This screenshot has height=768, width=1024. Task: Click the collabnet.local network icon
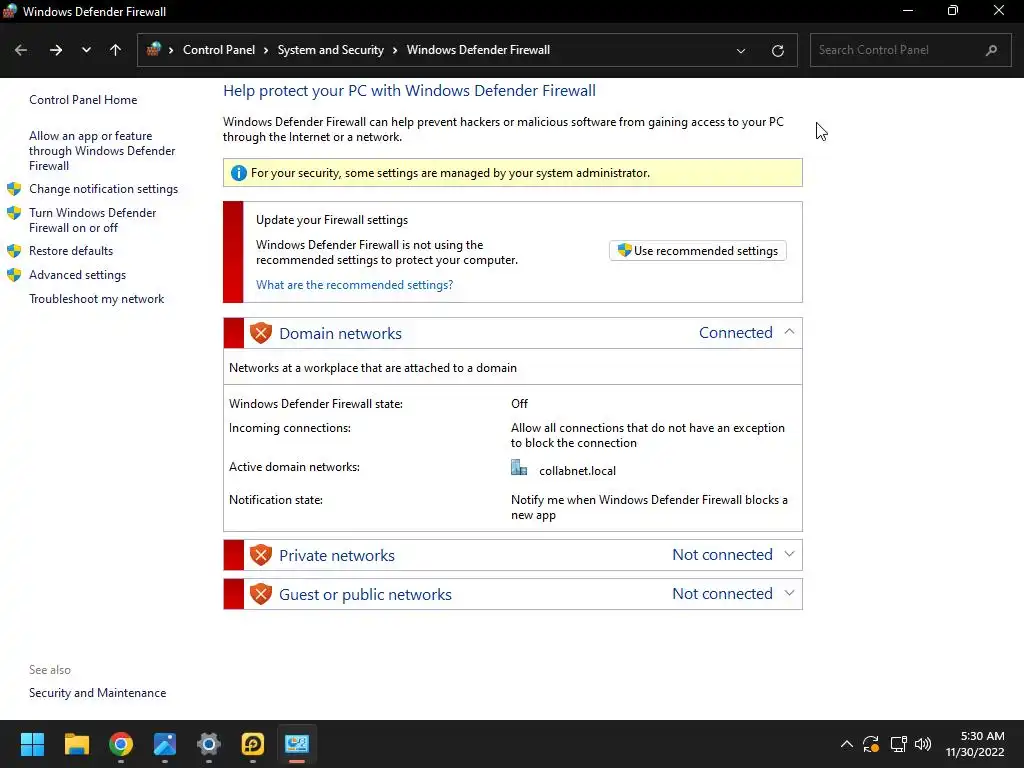click(x=519, y=468)
